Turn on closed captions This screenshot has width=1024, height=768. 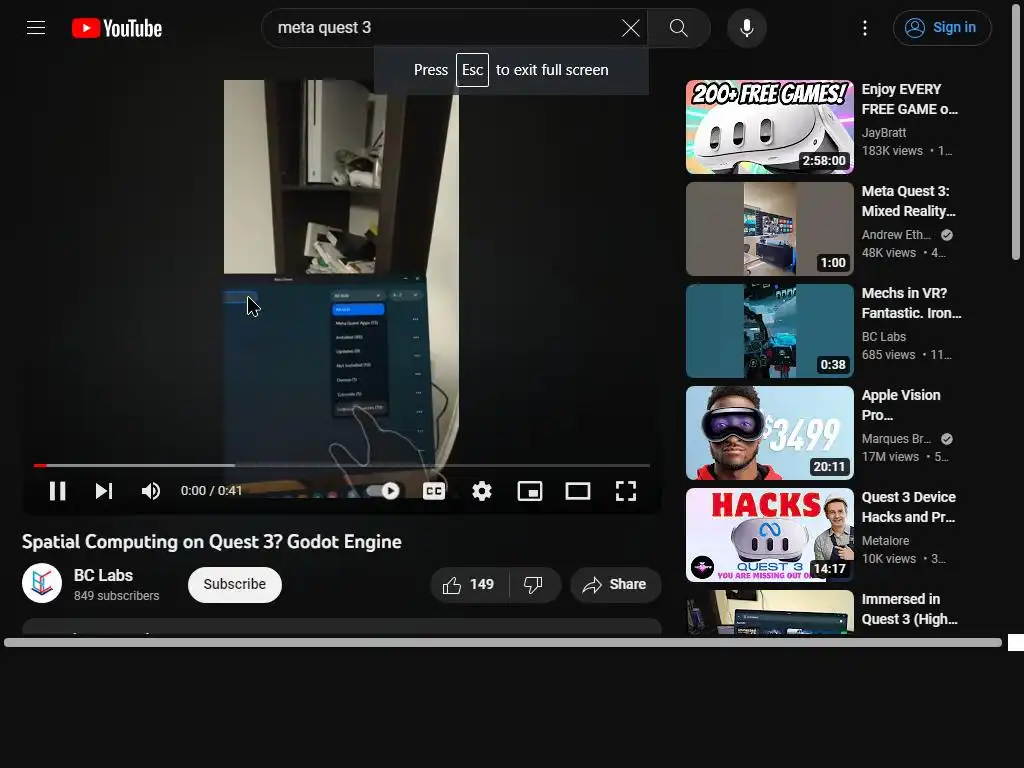[434, 491]
